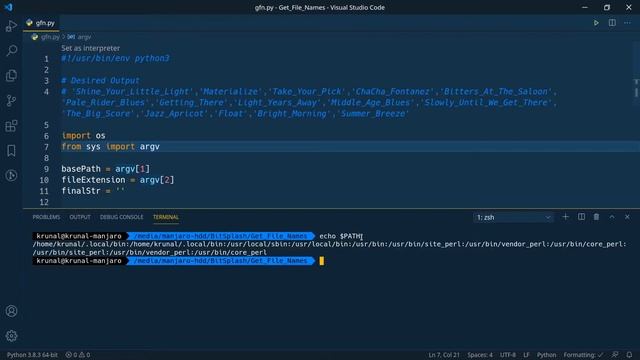Run Python file with play button
This screenshot has width=640, height=360.
point(596,23)
